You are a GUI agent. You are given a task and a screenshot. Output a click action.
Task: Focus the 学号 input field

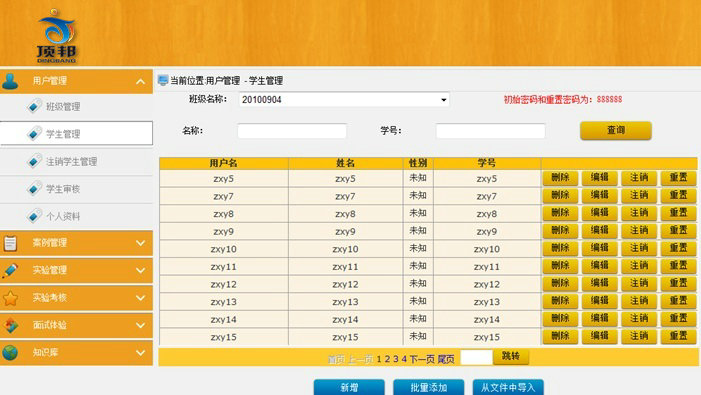490,131
